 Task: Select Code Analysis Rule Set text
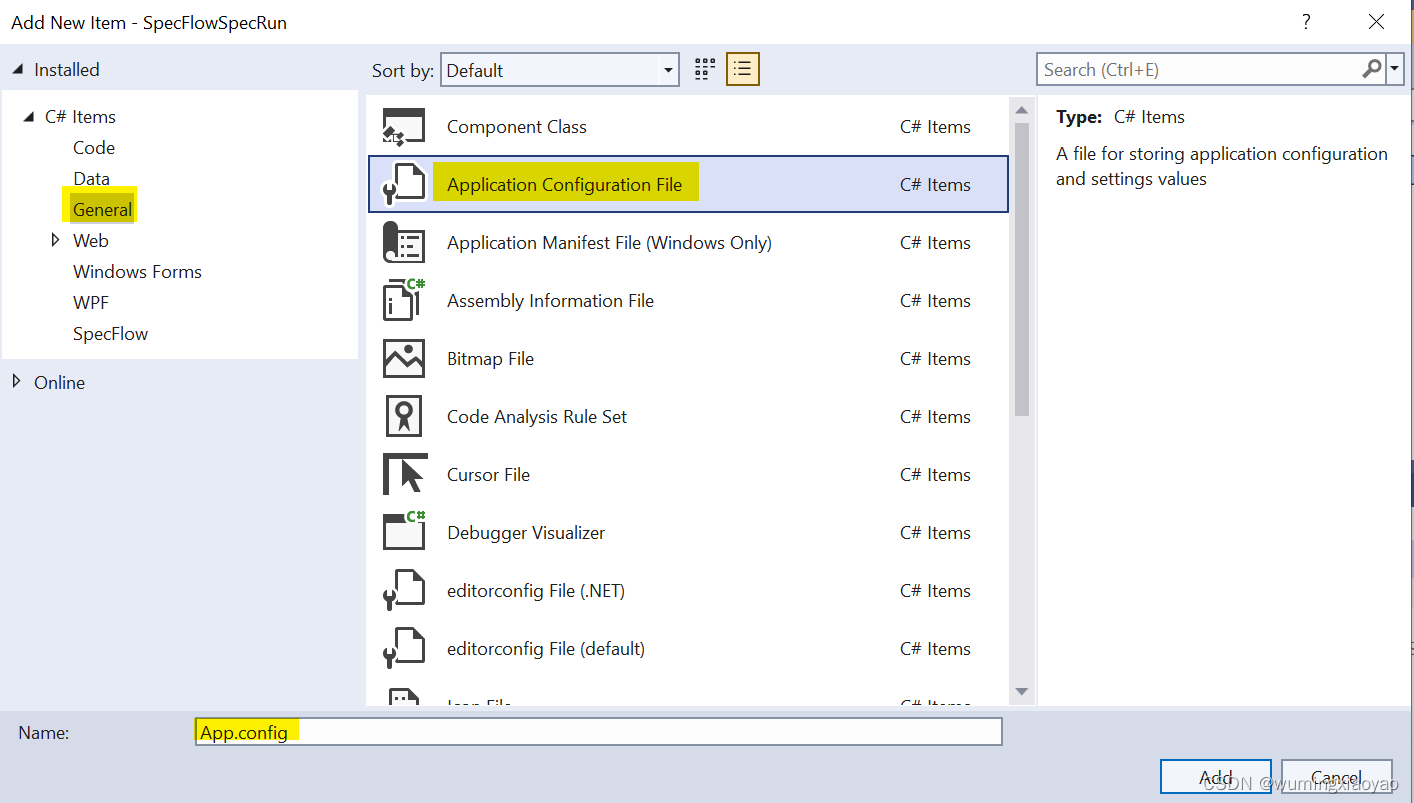[x=537, y=417]
